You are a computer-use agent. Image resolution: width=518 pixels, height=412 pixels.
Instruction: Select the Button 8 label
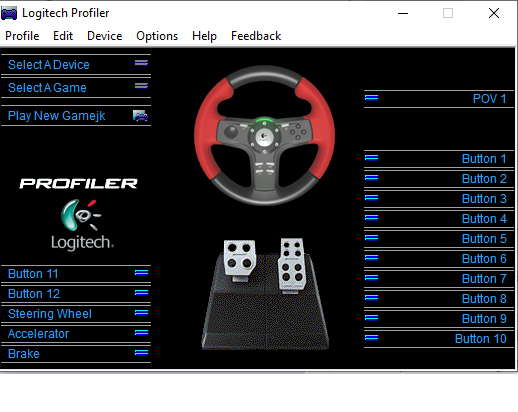tap(484, 299)
